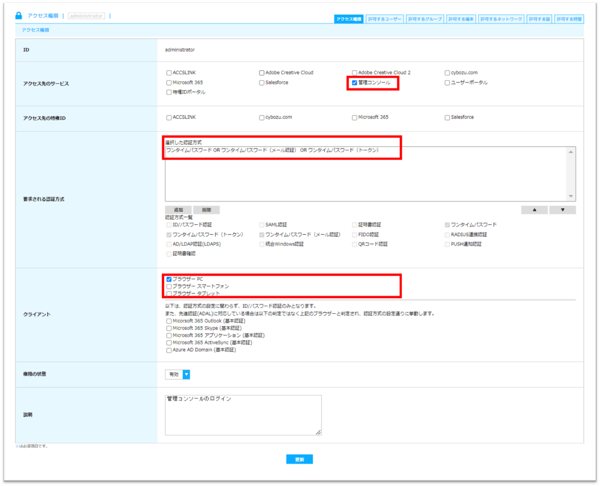Check cybozu.com in the アクセス先のサービス row
The height and width of the screenshot is (486, 600).
447,73
